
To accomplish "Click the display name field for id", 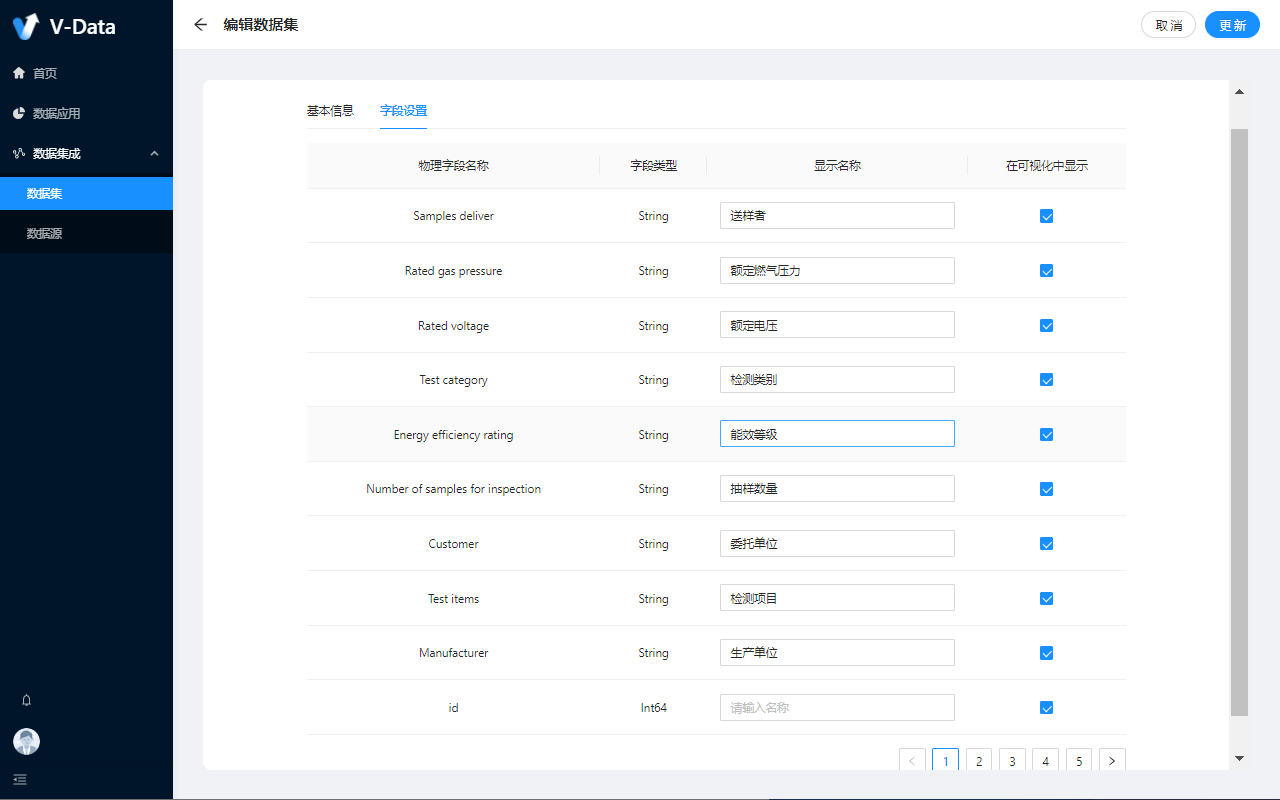I will (x=837, y=708).
